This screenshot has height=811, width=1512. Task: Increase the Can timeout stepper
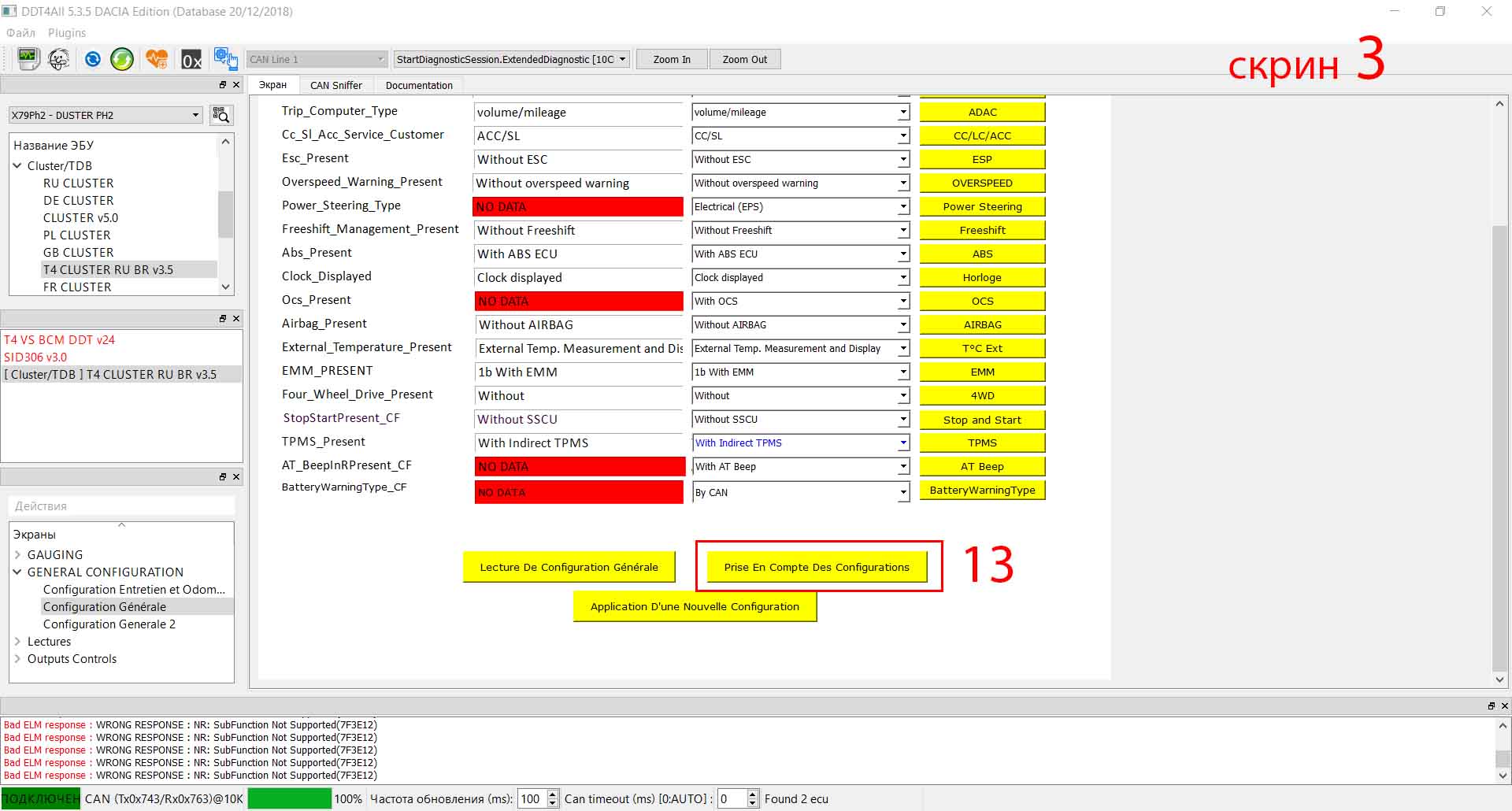[753, 794]
